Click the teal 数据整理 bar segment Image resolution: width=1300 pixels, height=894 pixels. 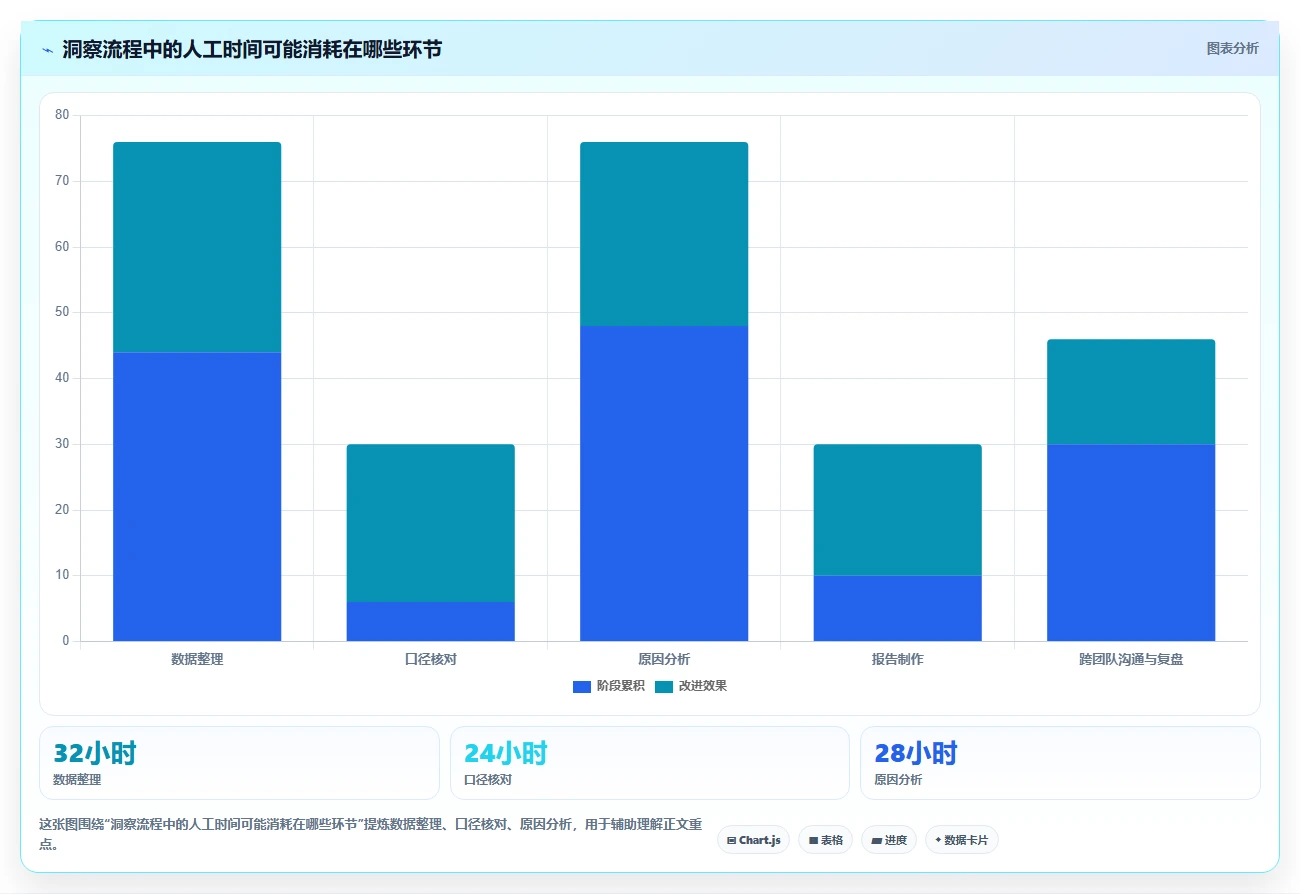pyautogui.click(x=197, y=247)
